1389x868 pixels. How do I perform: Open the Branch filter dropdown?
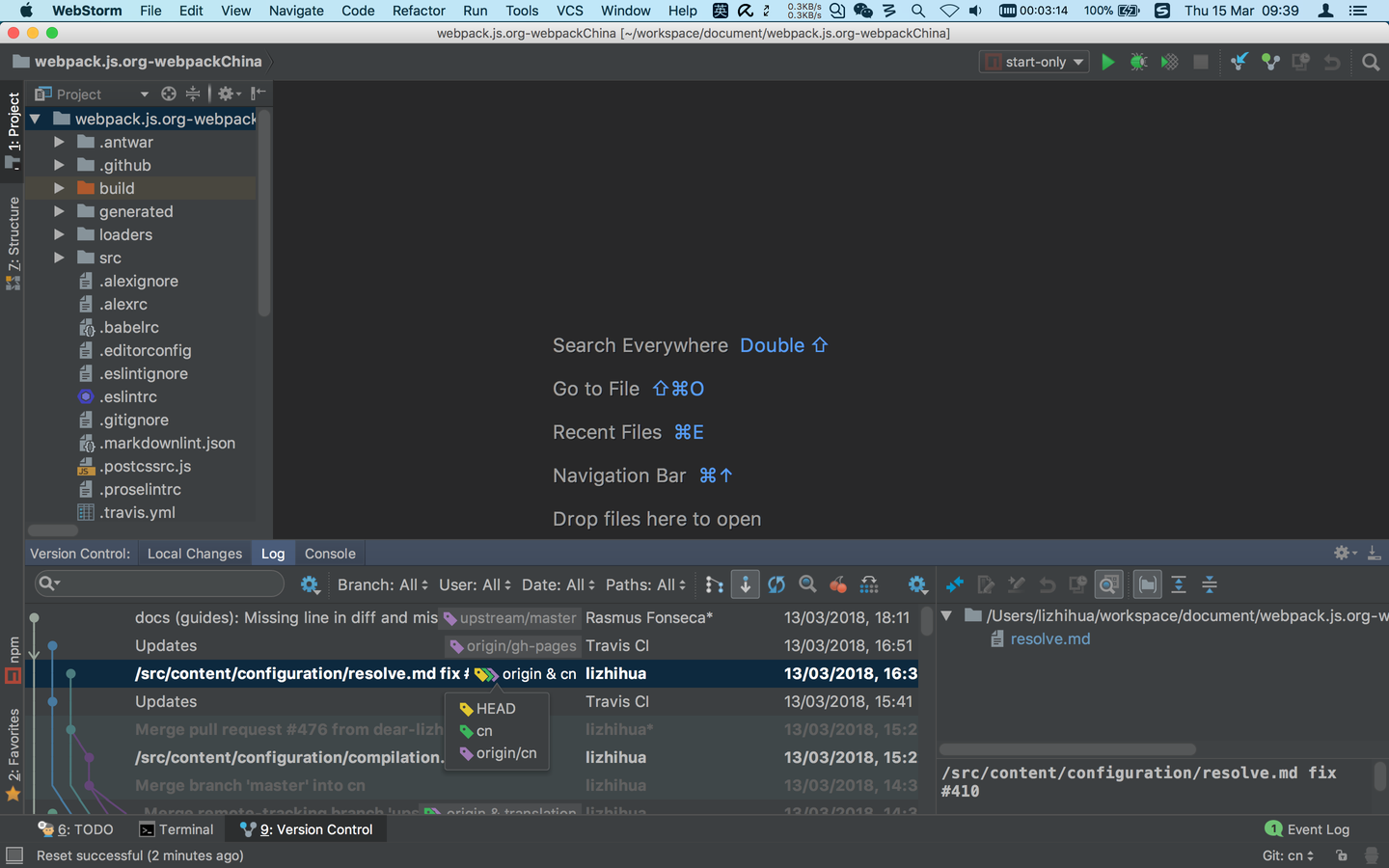point(381,584)
